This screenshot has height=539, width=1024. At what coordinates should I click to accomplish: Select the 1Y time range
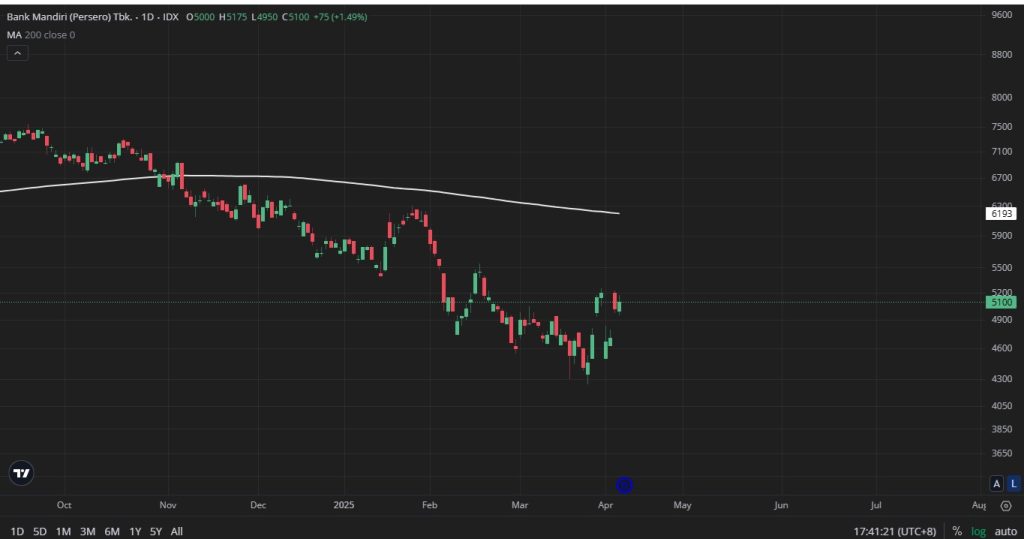[x=135, y=531]
